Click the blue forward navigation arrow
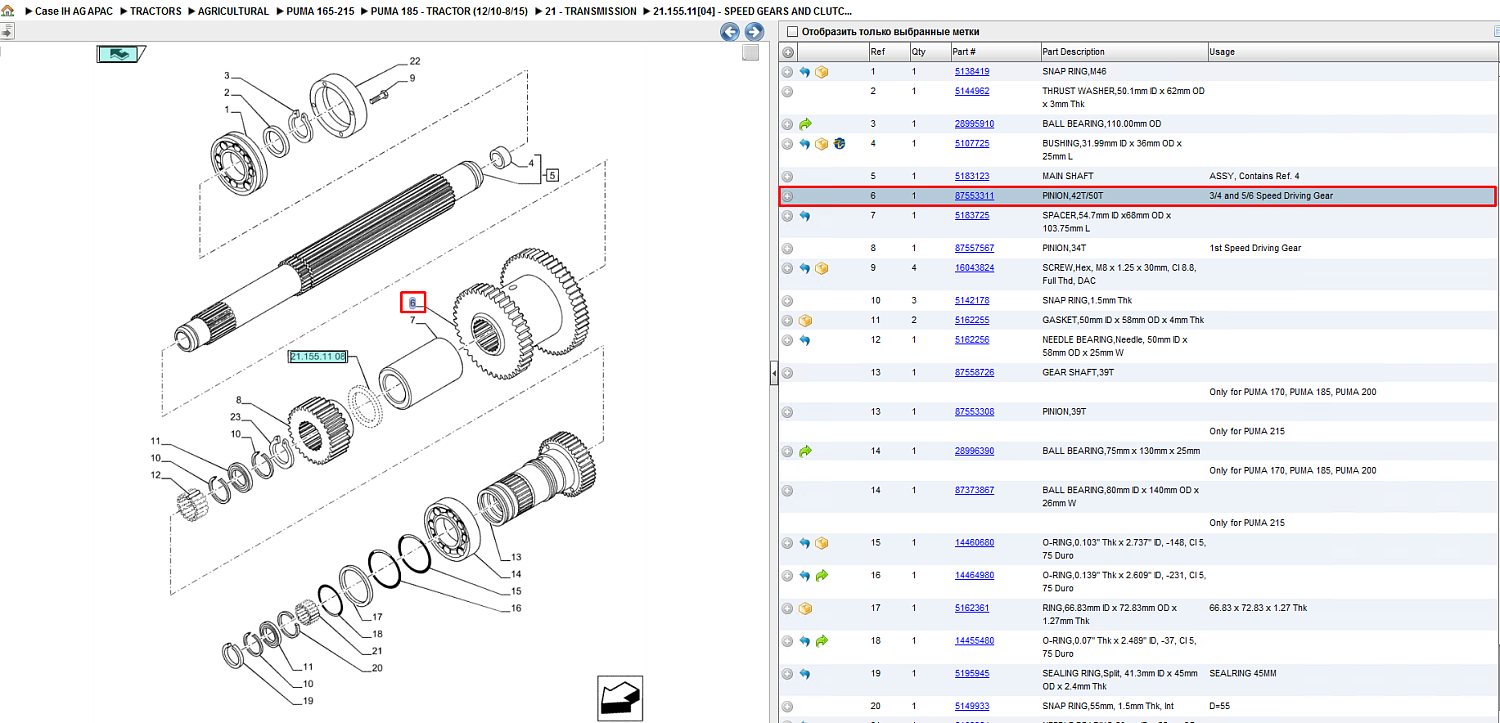This screenshot has height=723, width=1500. pyautogui.click(x=755, y=32)
